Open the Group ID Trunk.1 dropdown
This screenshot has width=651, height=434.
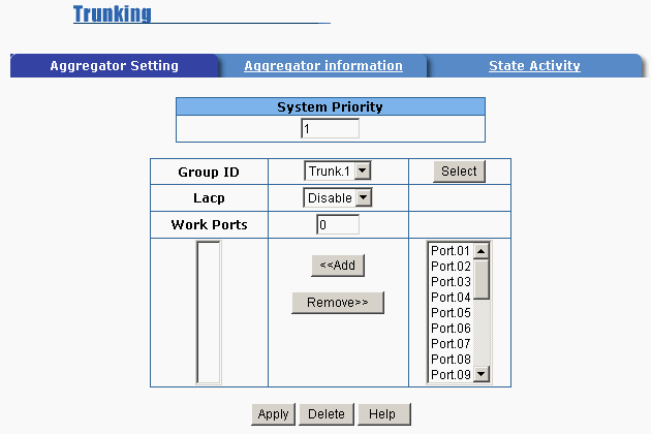[x=338, y=171]
